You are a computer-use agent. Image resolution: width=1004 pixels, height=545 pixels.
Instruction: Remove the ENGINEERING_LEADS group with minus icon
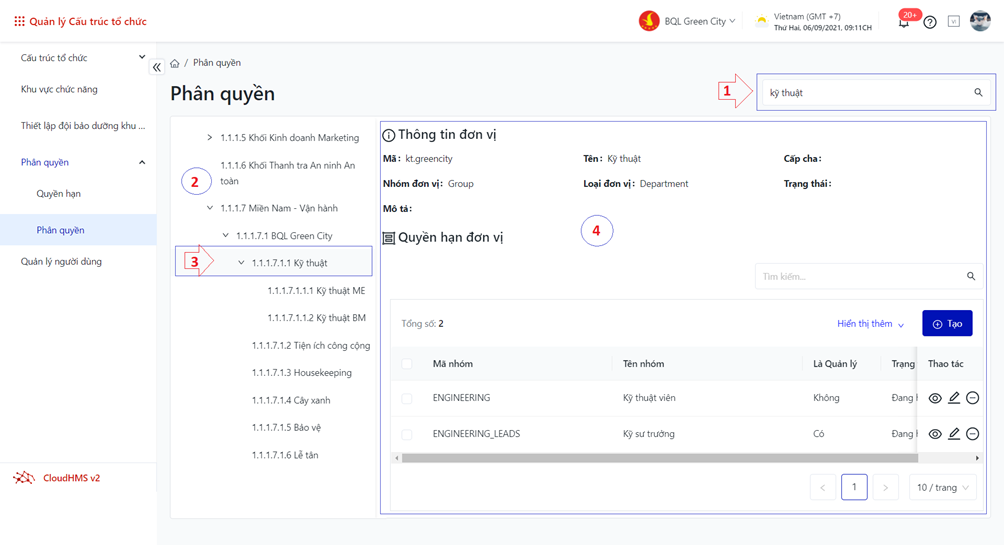[972, 434]
